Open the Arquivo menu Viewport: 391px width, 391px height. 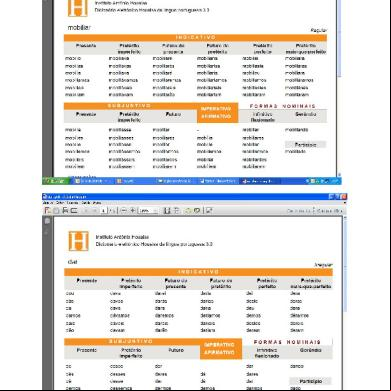[48, 202]
